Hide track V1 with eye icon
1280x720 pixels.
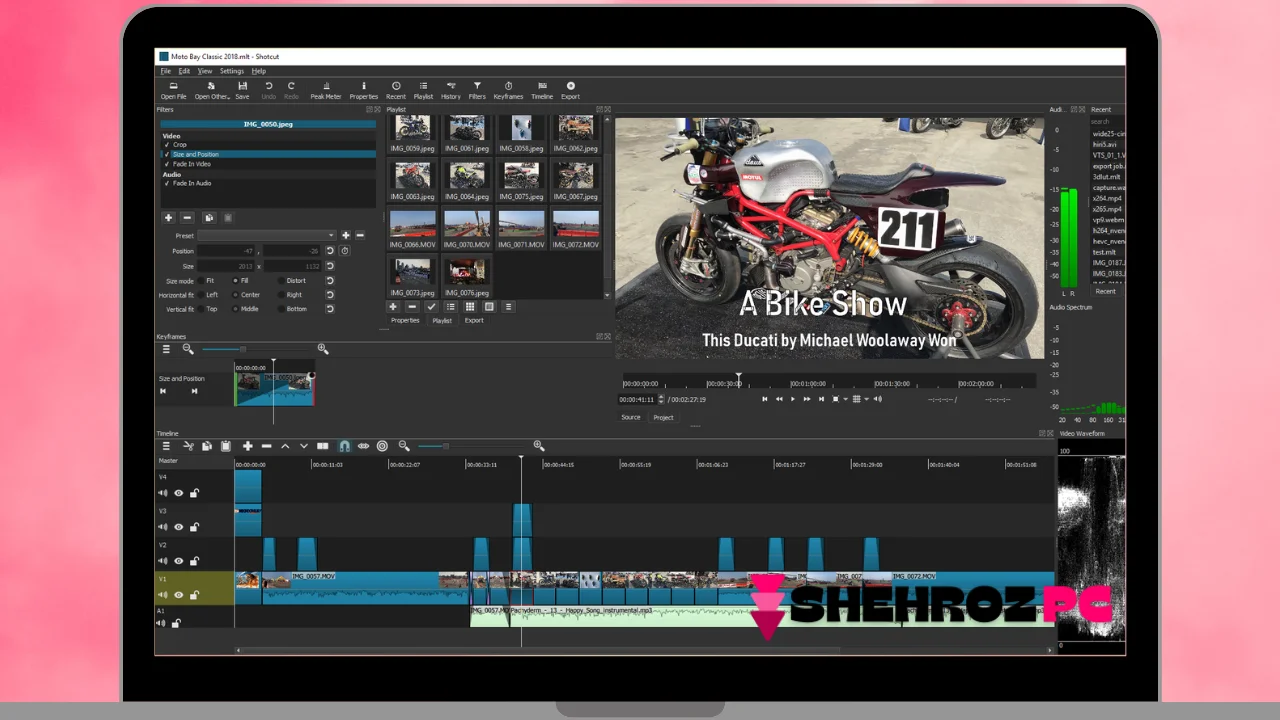(x=179, y=595)
